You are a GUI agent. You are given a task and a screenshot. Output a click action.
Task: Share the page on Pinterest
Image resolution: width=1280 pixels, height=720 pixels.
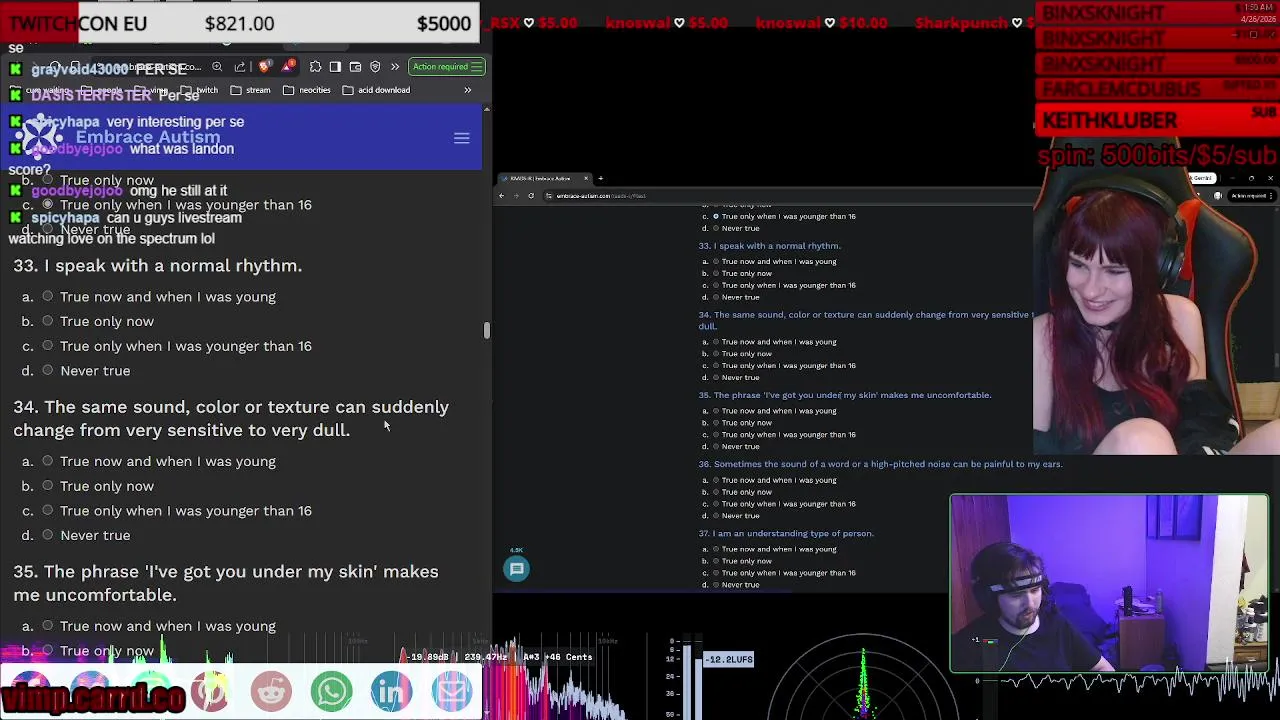coord(210,691)
